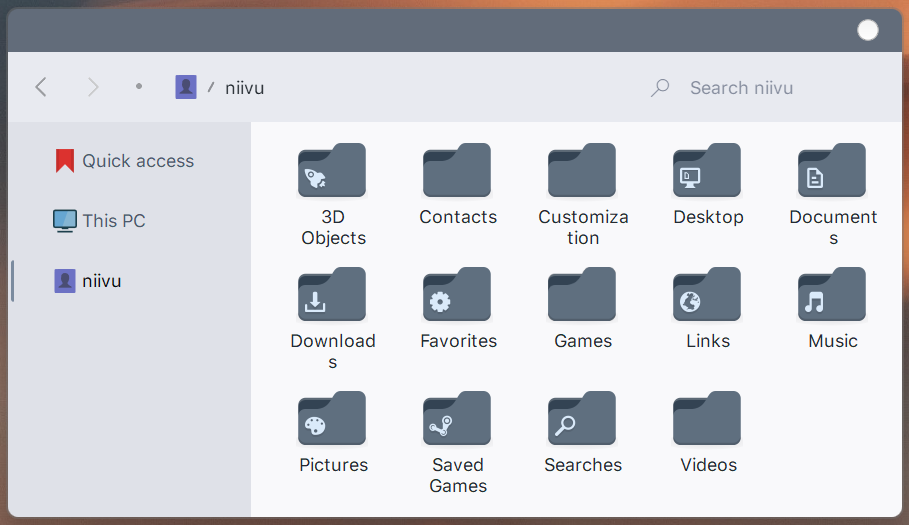Open the 3D Objects folder

[332, 172]
